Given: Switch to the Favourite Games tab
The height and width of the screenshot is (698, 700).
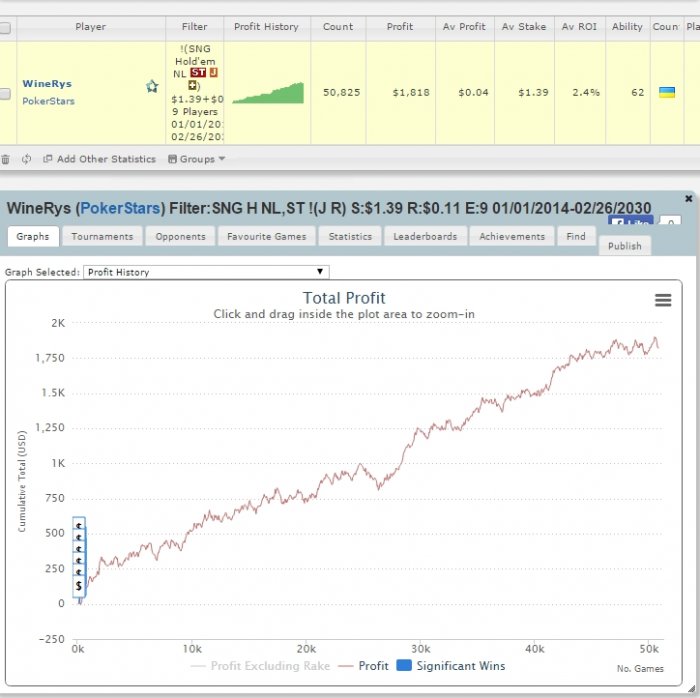Looking at the screenshot, I should (267, 237).
